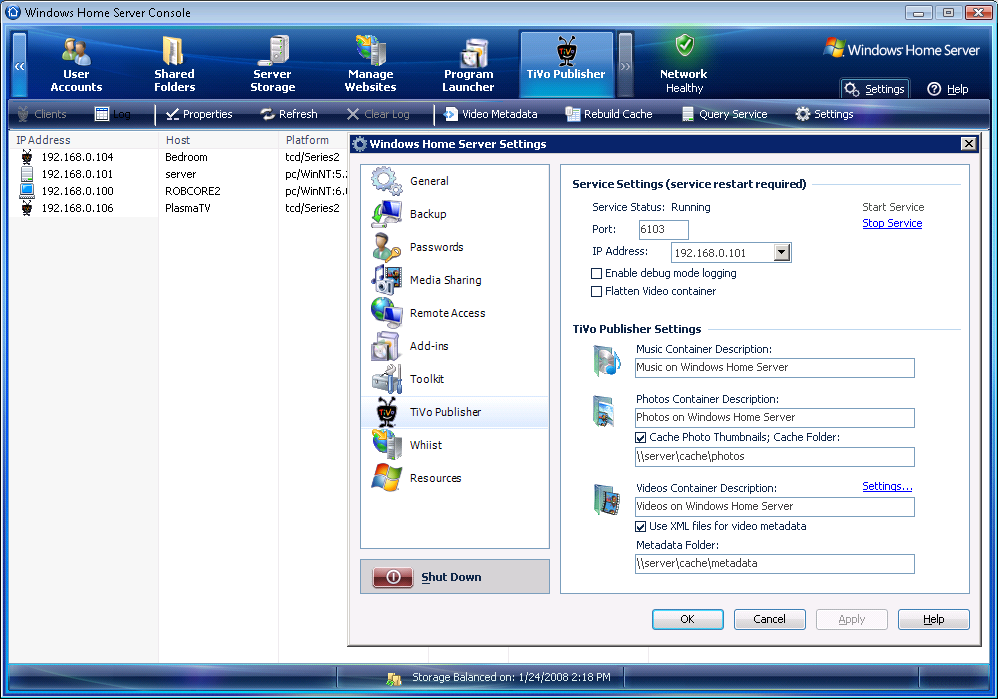Open Whiist settings category
Image resolution: width=998 pixels, height=699 pixels.
pos(454,445)
